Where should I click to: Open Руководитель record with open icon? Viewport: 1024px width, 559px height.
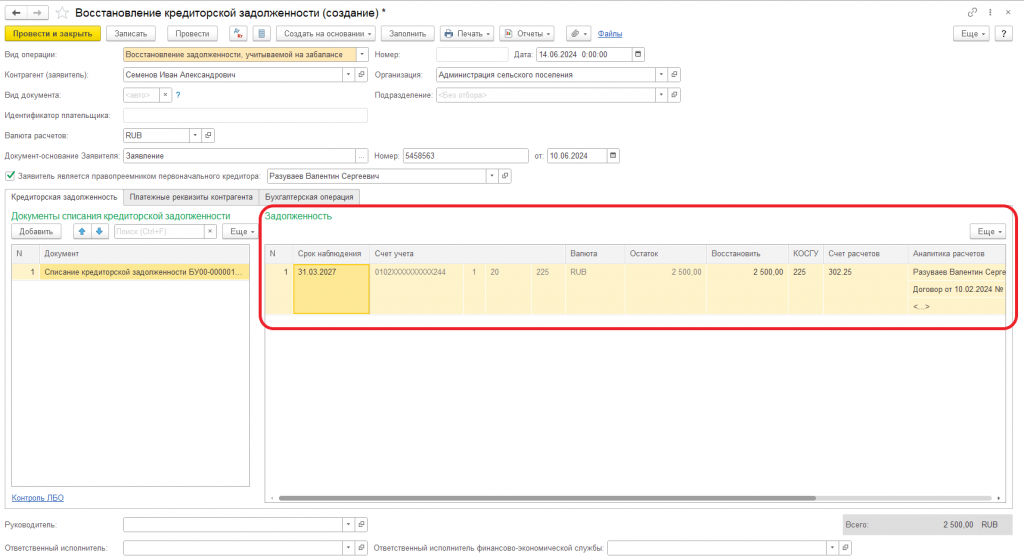pos(361,524)
